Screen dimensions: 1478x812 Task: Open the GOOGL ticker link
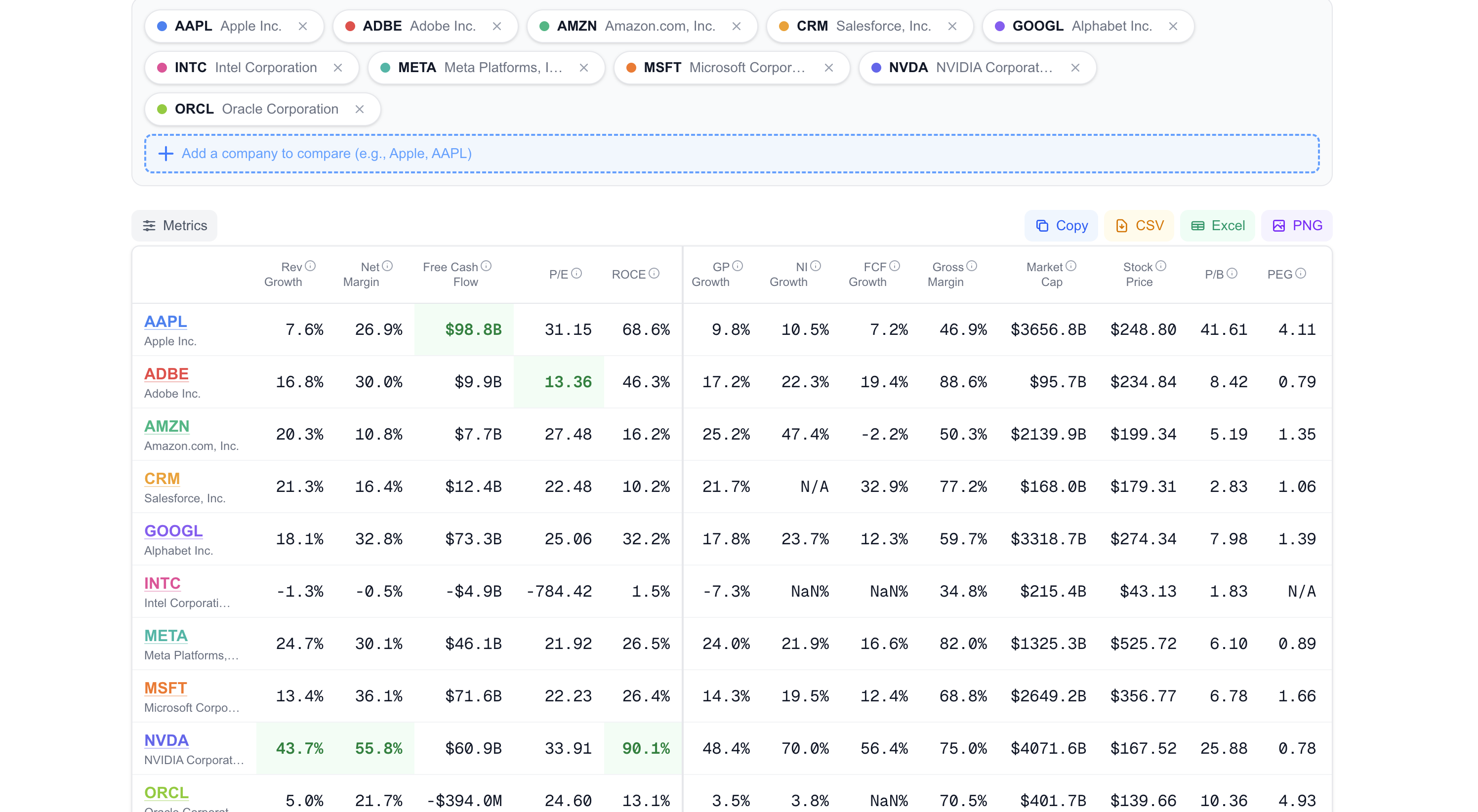[173, 531]
